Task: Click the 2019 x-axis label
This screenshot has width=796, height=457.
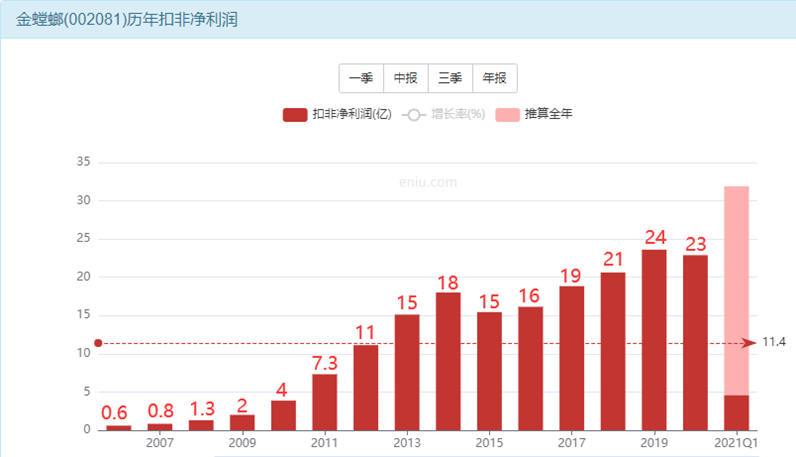Action: point(654,443)
